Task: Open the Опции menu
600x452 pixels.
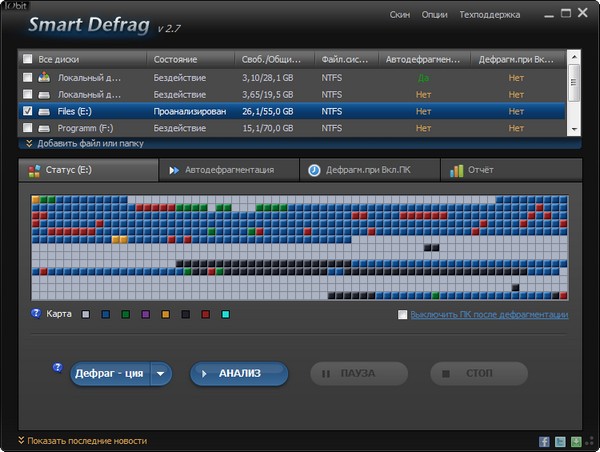Action: tap(434, 16)
